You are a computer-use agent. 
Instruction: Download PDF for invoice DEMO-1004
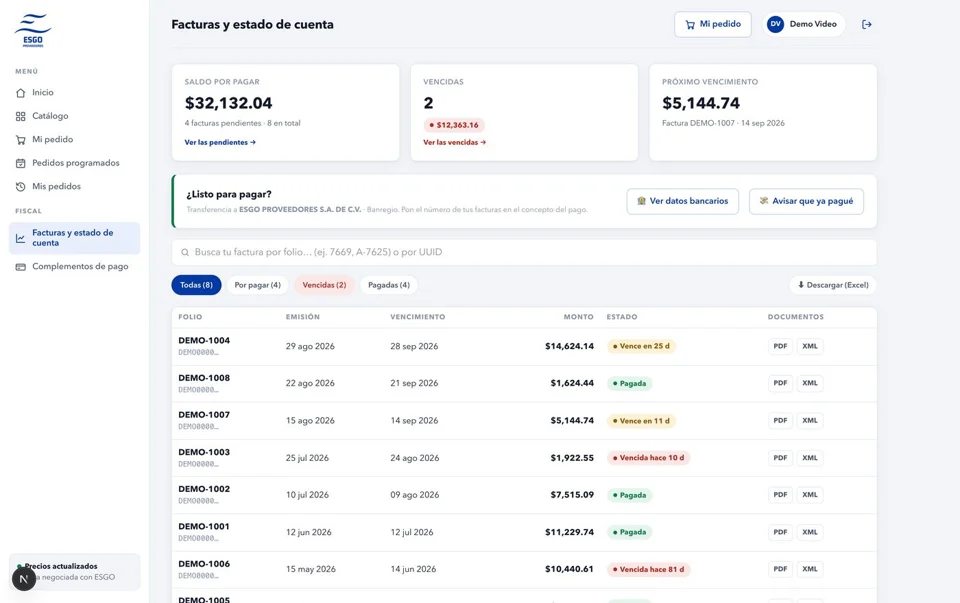(x=780, y=346)
